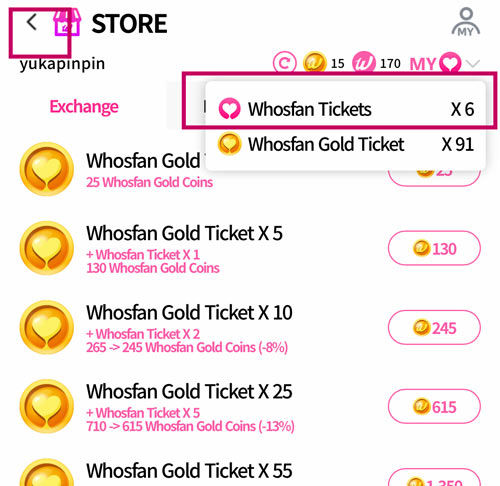Viewport: 500px width, 486px height.
Task: Tap the Gold Ticket X 10 coin image
Action: [47, 327]
